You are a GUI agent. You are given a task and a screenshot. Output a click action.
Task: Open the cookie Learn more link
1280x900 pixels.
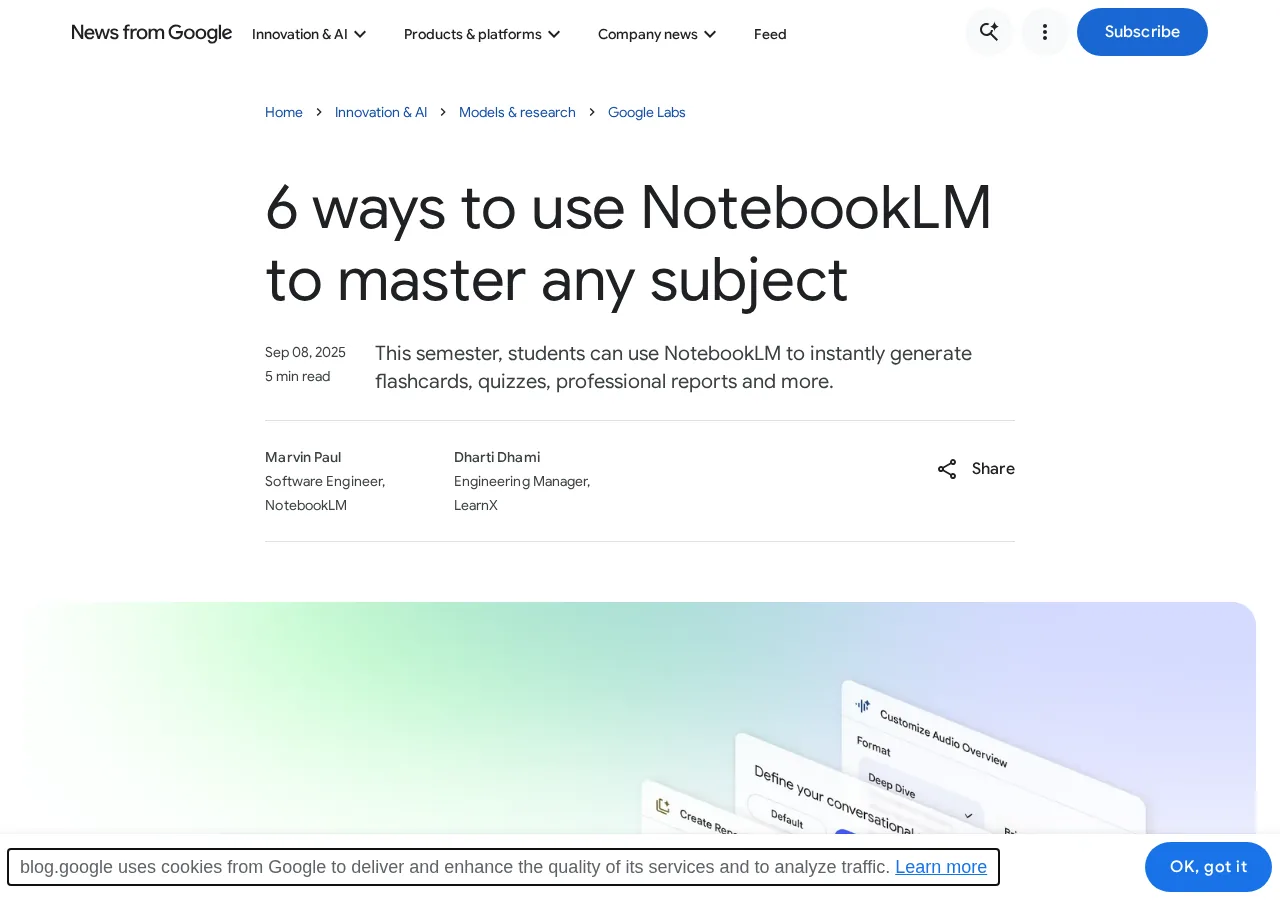[x=941, y=867]
